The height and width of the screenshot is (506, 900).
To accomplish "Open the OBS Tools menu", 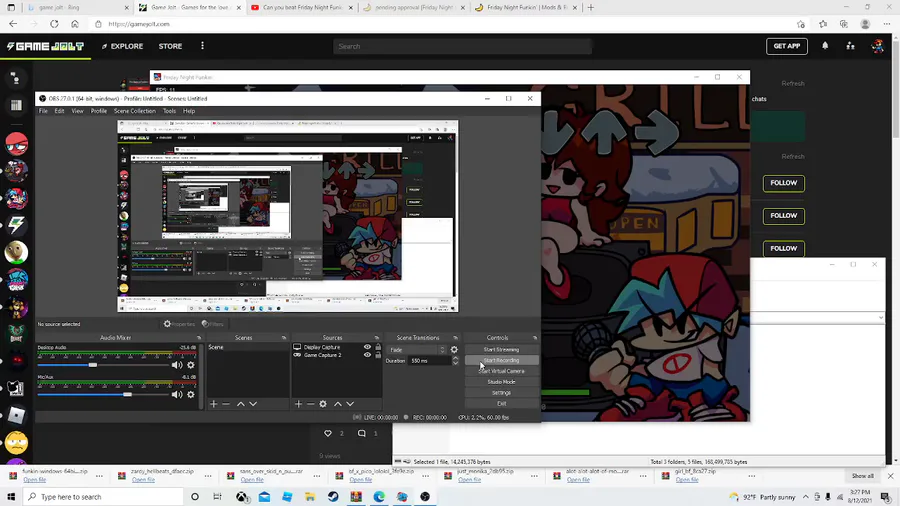I will (169, 111).
